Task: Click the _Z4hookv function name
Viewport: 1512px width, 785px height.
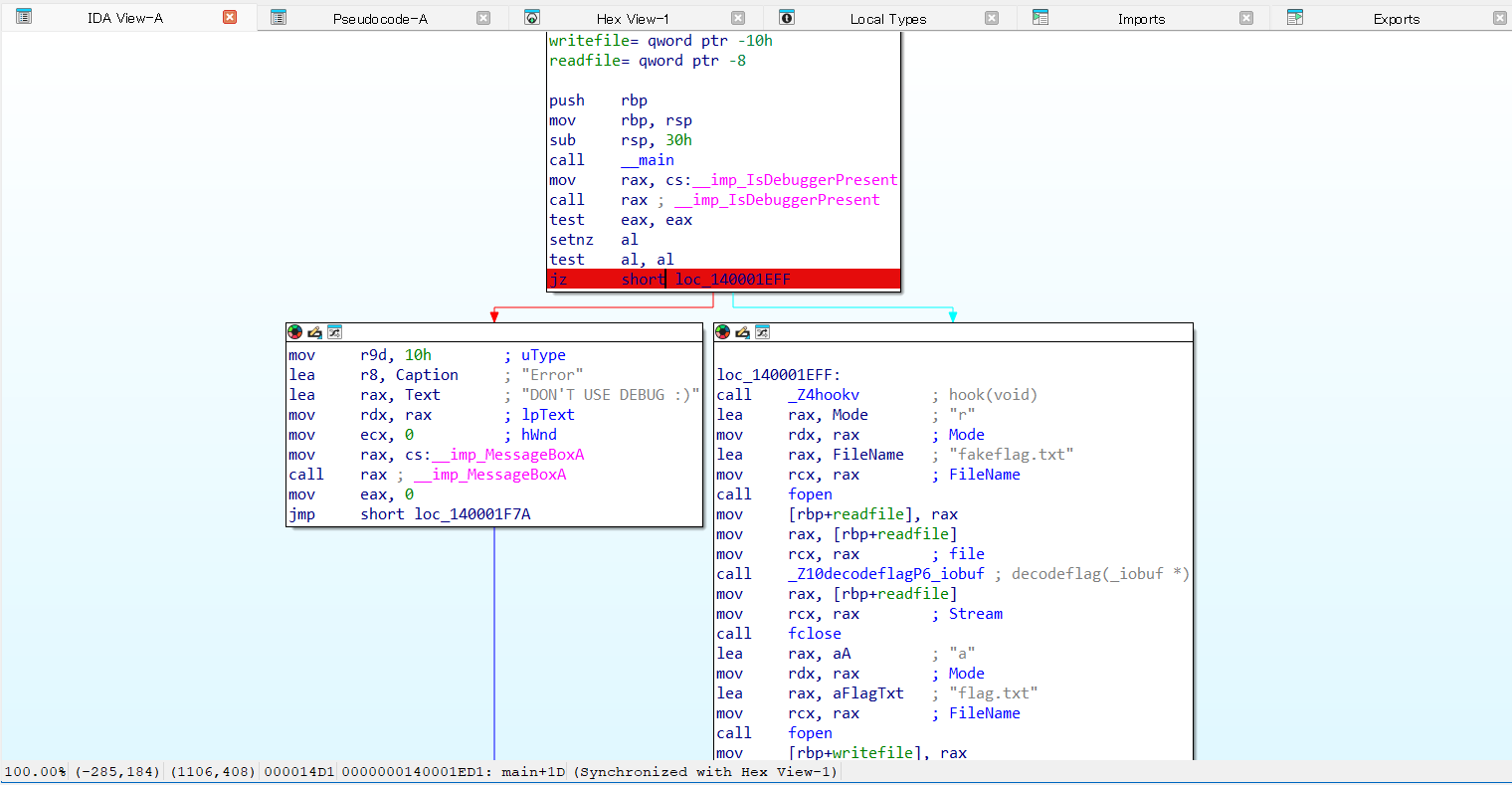Action: pos(824,395)
